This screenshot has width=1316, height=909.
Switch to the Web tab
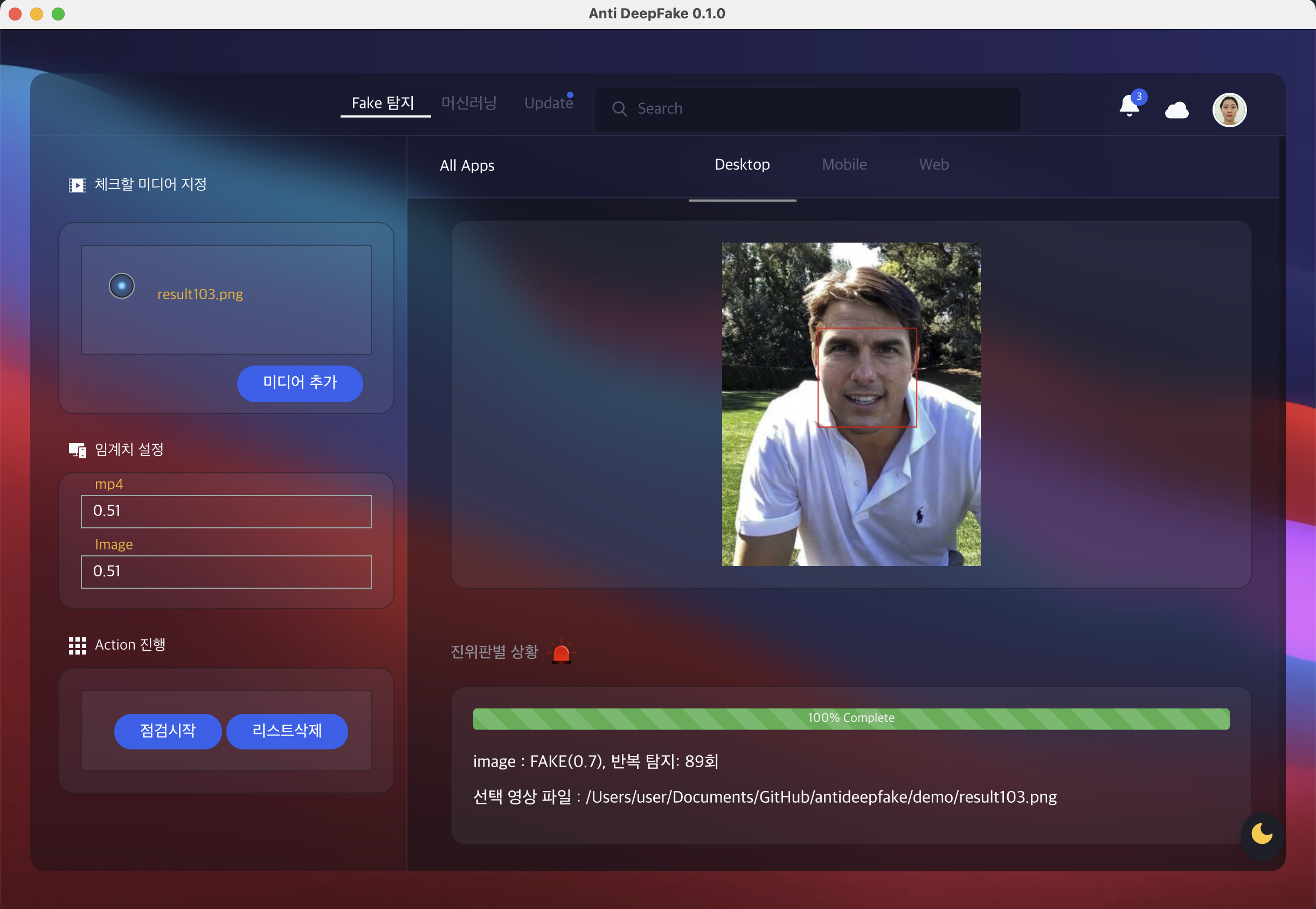(x=933, y=164)
